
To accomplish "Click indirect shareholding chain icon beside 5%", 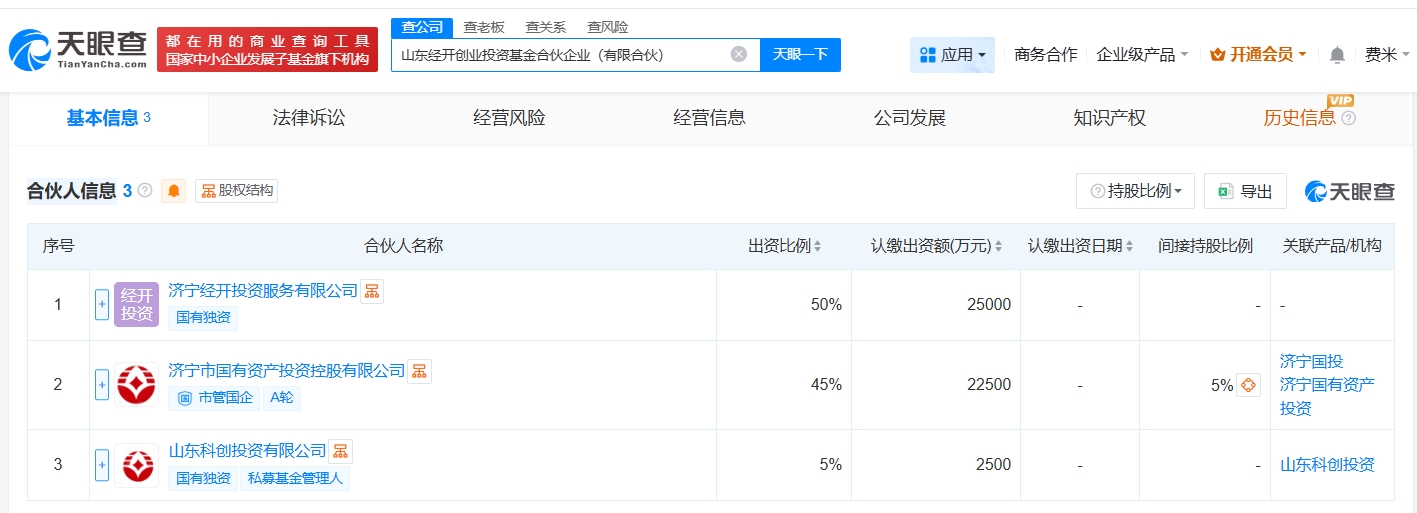I will pyautogui.click(x=1248, y=385).
